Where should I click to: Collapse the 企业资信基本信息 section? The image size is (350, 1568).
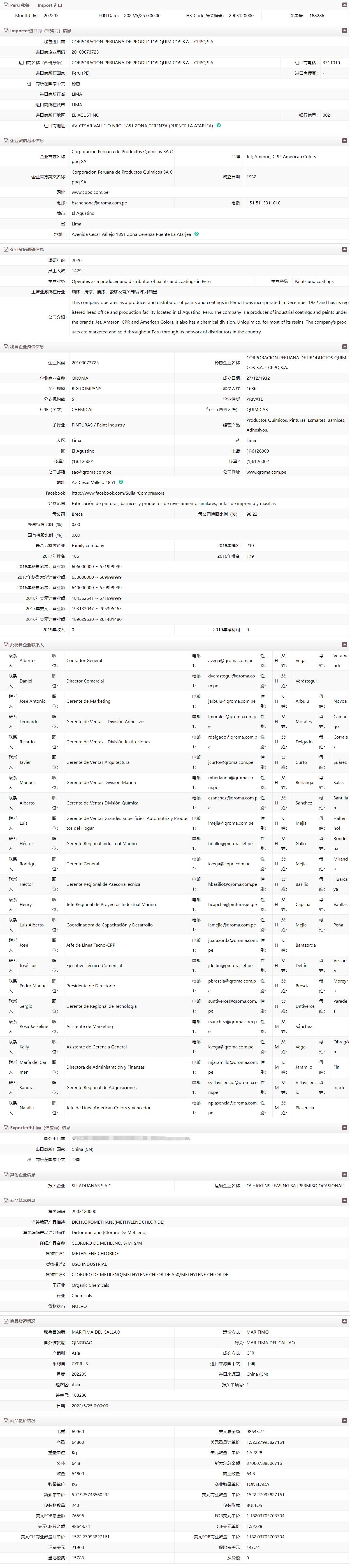click(344, 140)
